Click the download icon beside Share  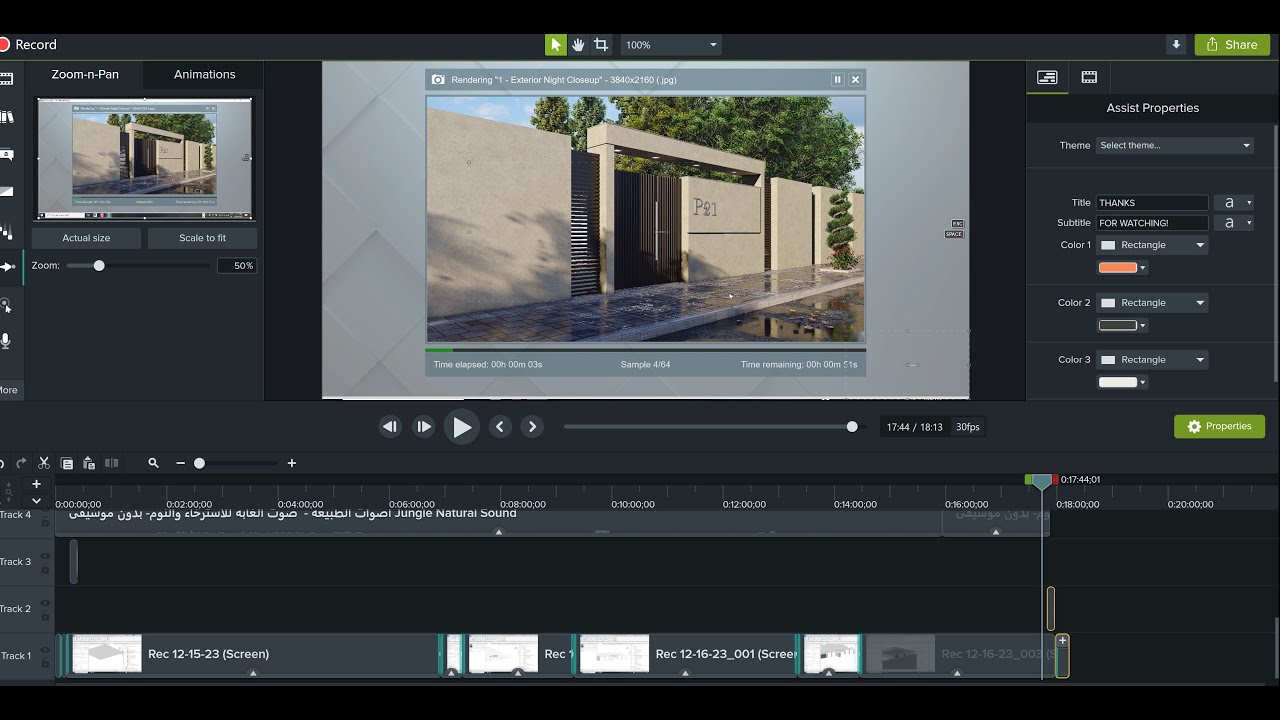(1176, 44)
